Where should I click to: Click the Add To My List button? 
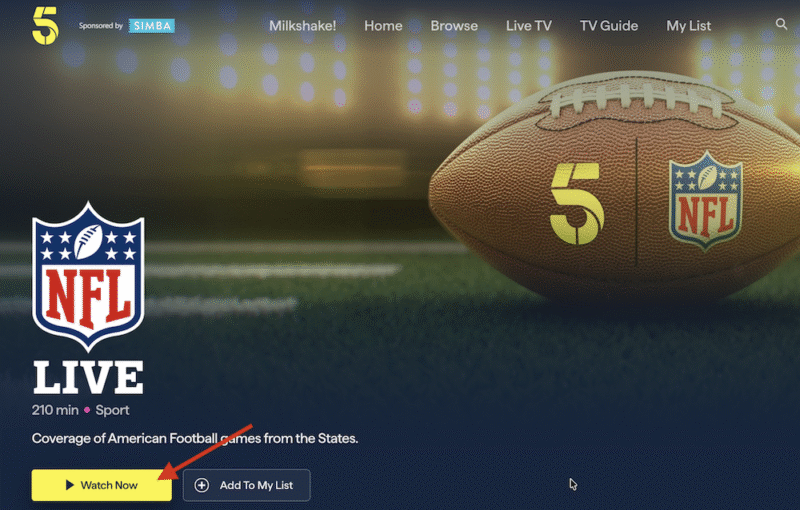(246, 485)
